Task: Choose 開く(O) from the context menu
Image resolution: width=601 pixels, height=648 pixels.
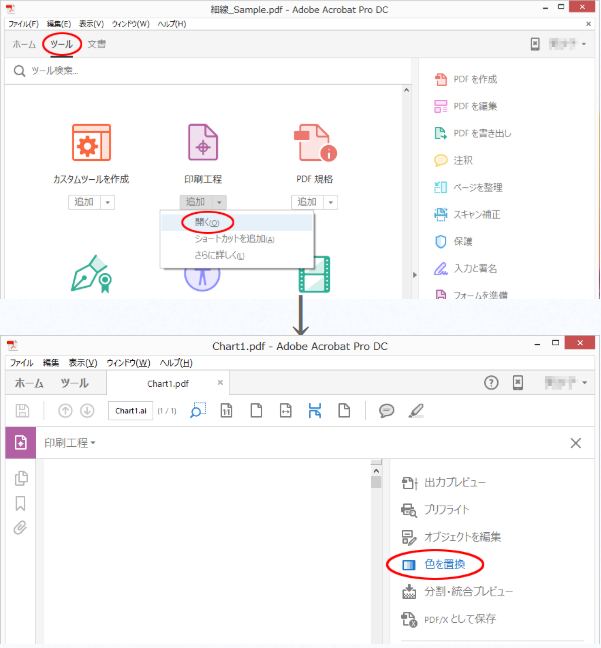Action: [x=237, y=222]
